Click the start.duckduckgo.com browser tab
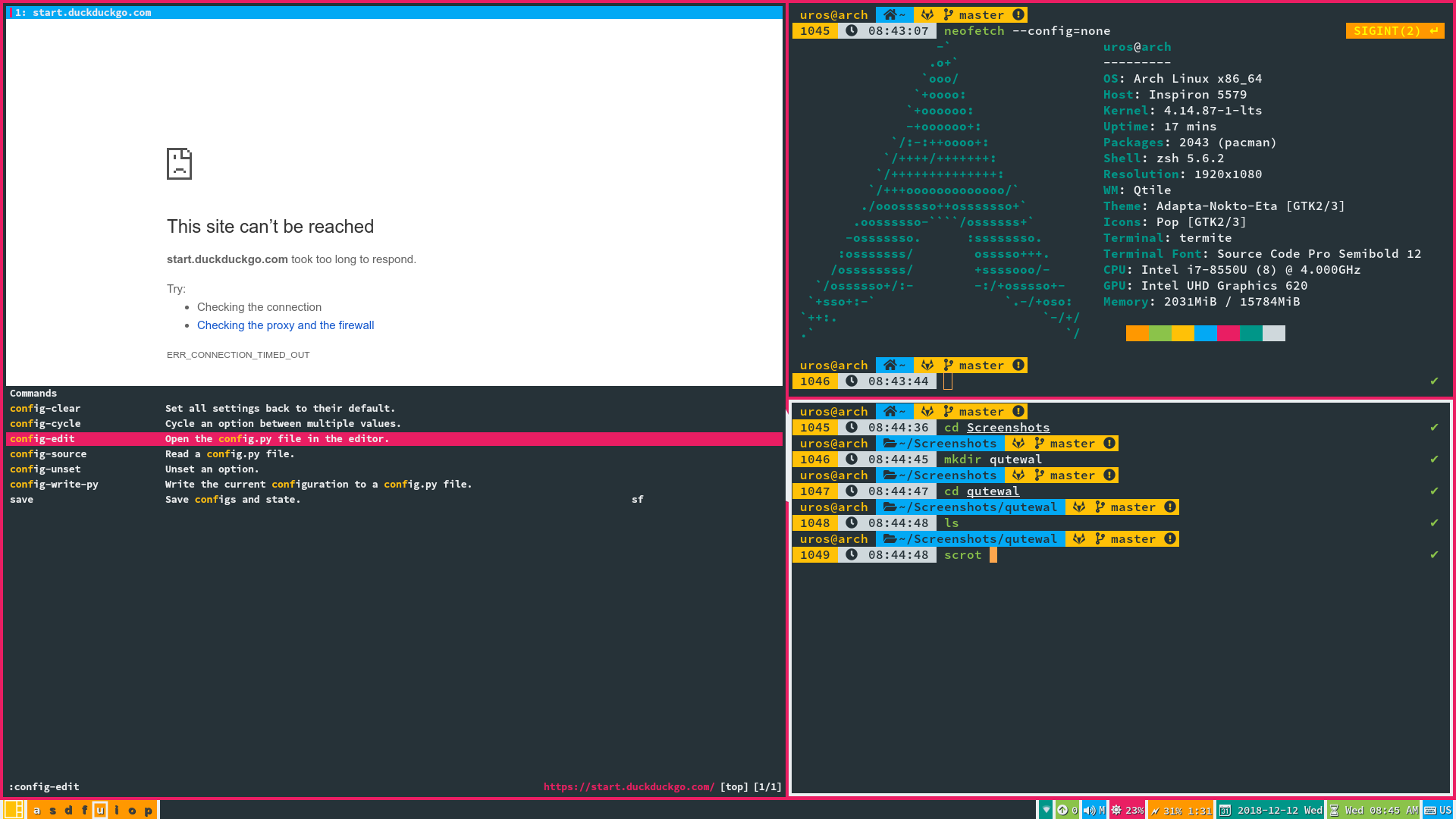Viewport: 1456px width, 819px height. click(91, 12)
